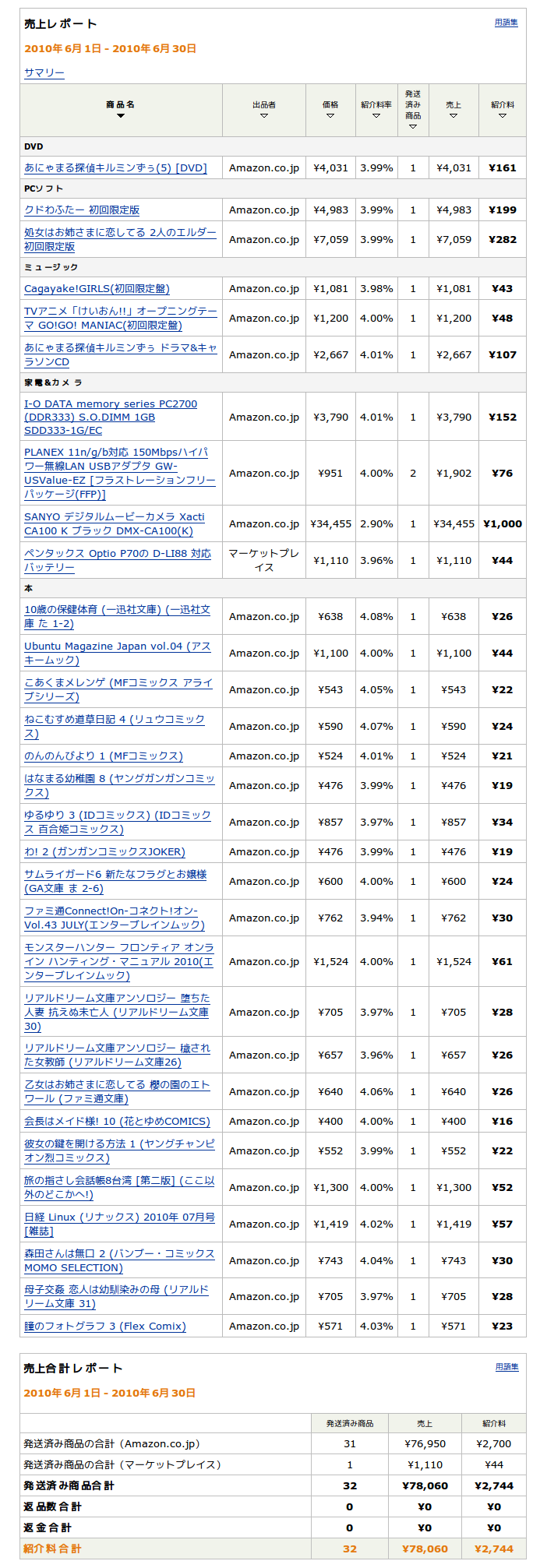540x1568 pixels.
Task: Click the 売上 column sort arrow
Action: click(454, 116)
